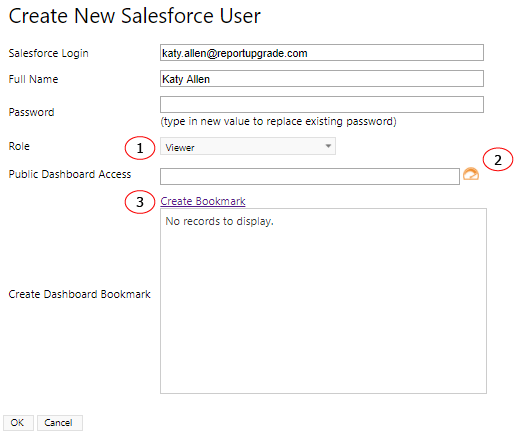Click the Cancel button
This screenshot has width=514, height=441.
(x=60, y=423)
